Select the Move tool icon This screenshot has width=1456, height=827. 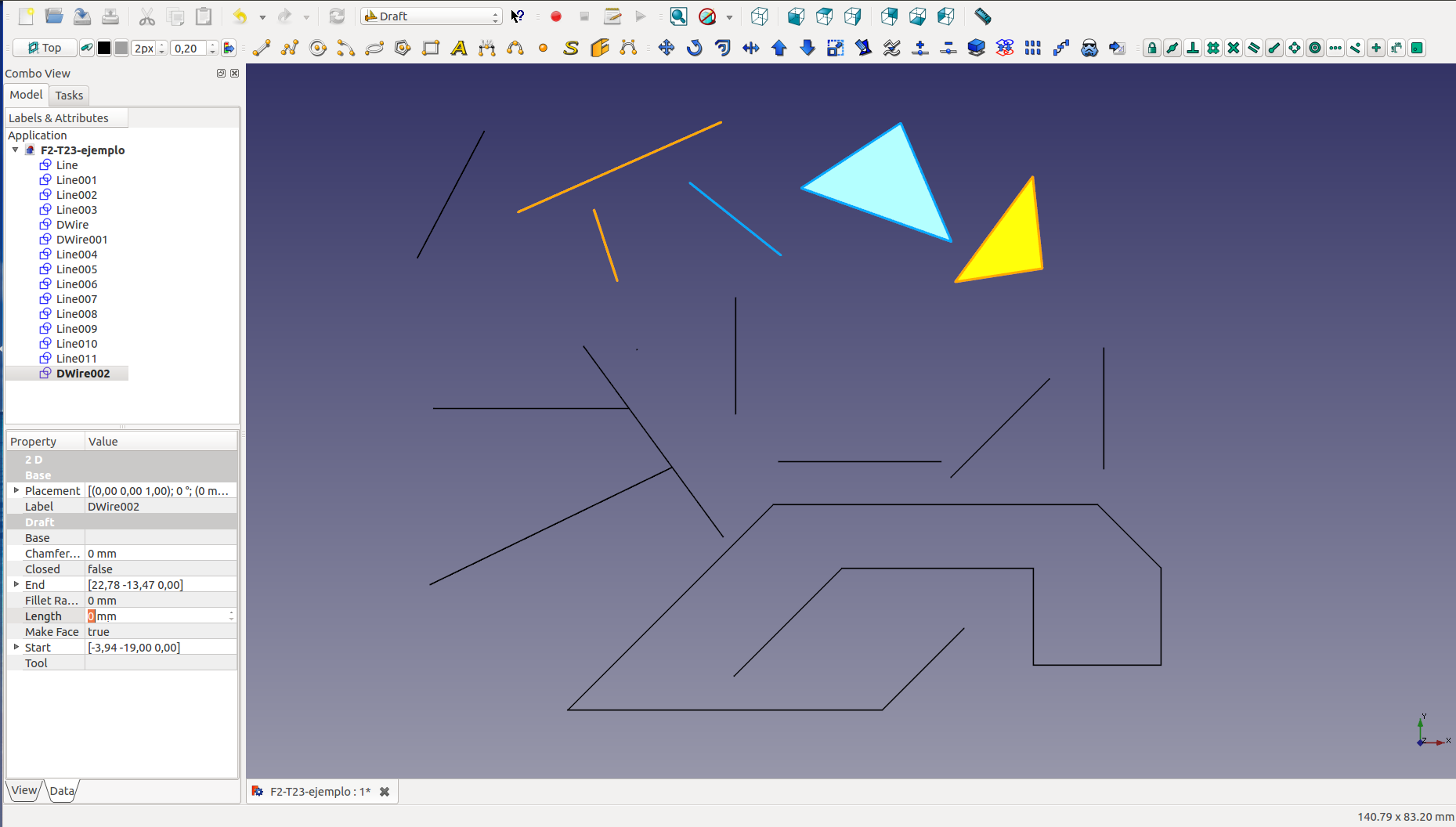[x=667, y=49]
